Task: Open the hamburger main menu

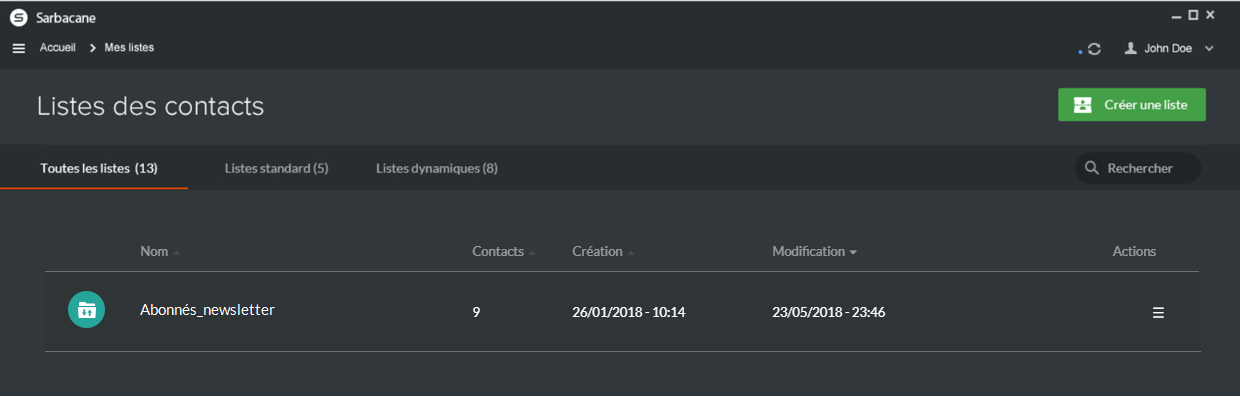Action: click(x=18, y=48)
